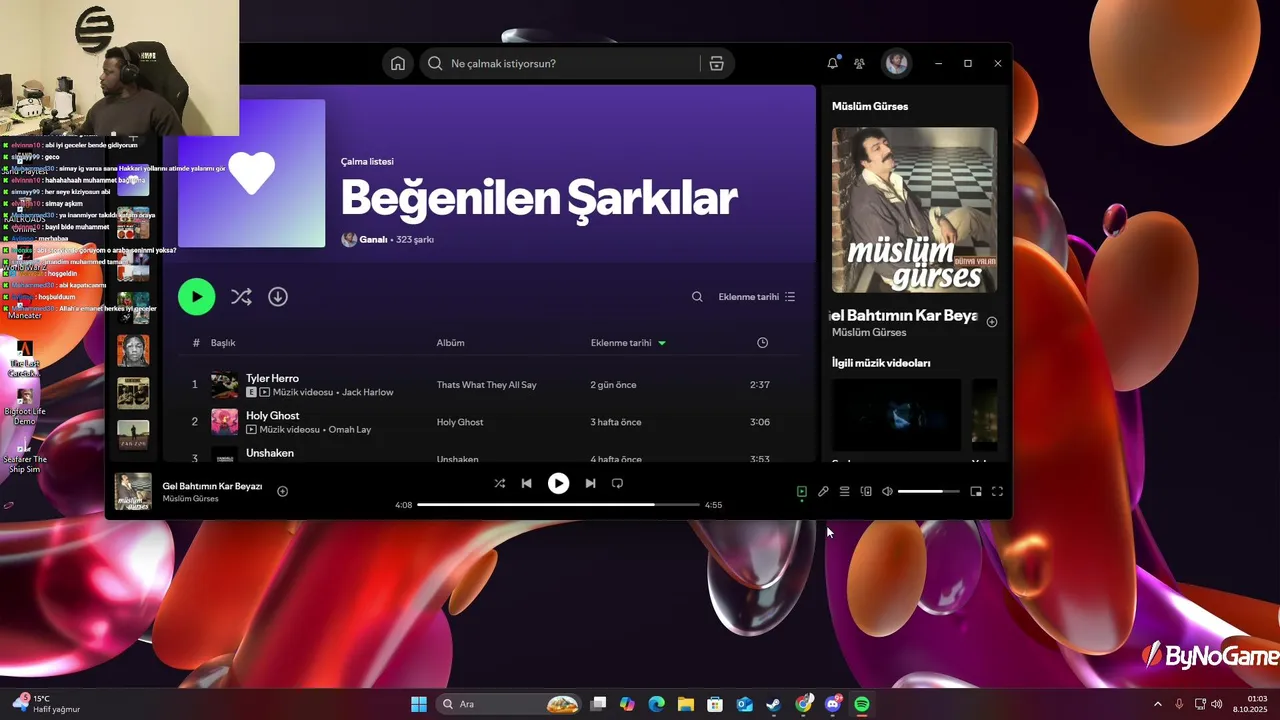Toggle shuffle in the player bar
The width and height of the screenshot is (1280, 720).
(499, 483)
